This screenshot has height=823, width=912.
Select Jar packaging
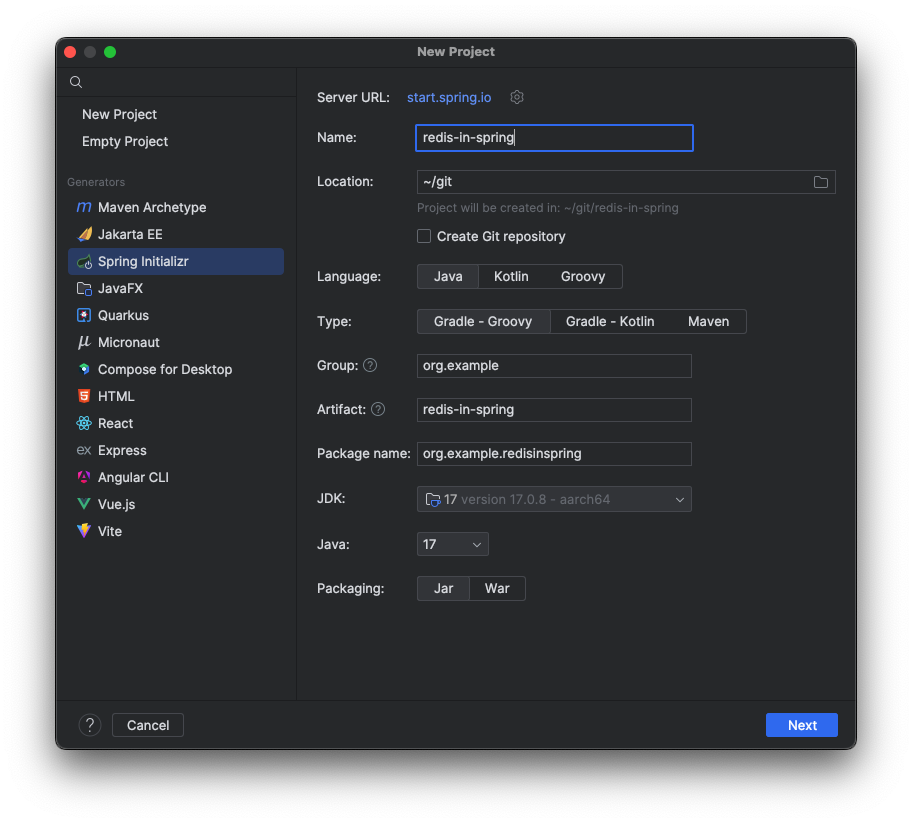tap(443, 589)
